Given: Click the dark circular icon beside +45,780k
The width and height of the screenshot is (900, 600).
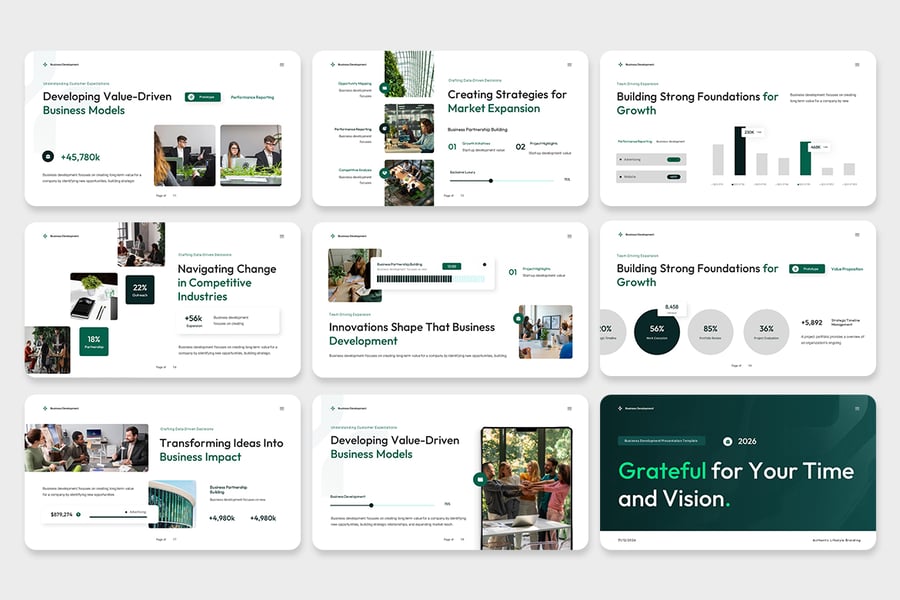Looking at the screenshot, I should pyautogui.click(x=47, y=157).
